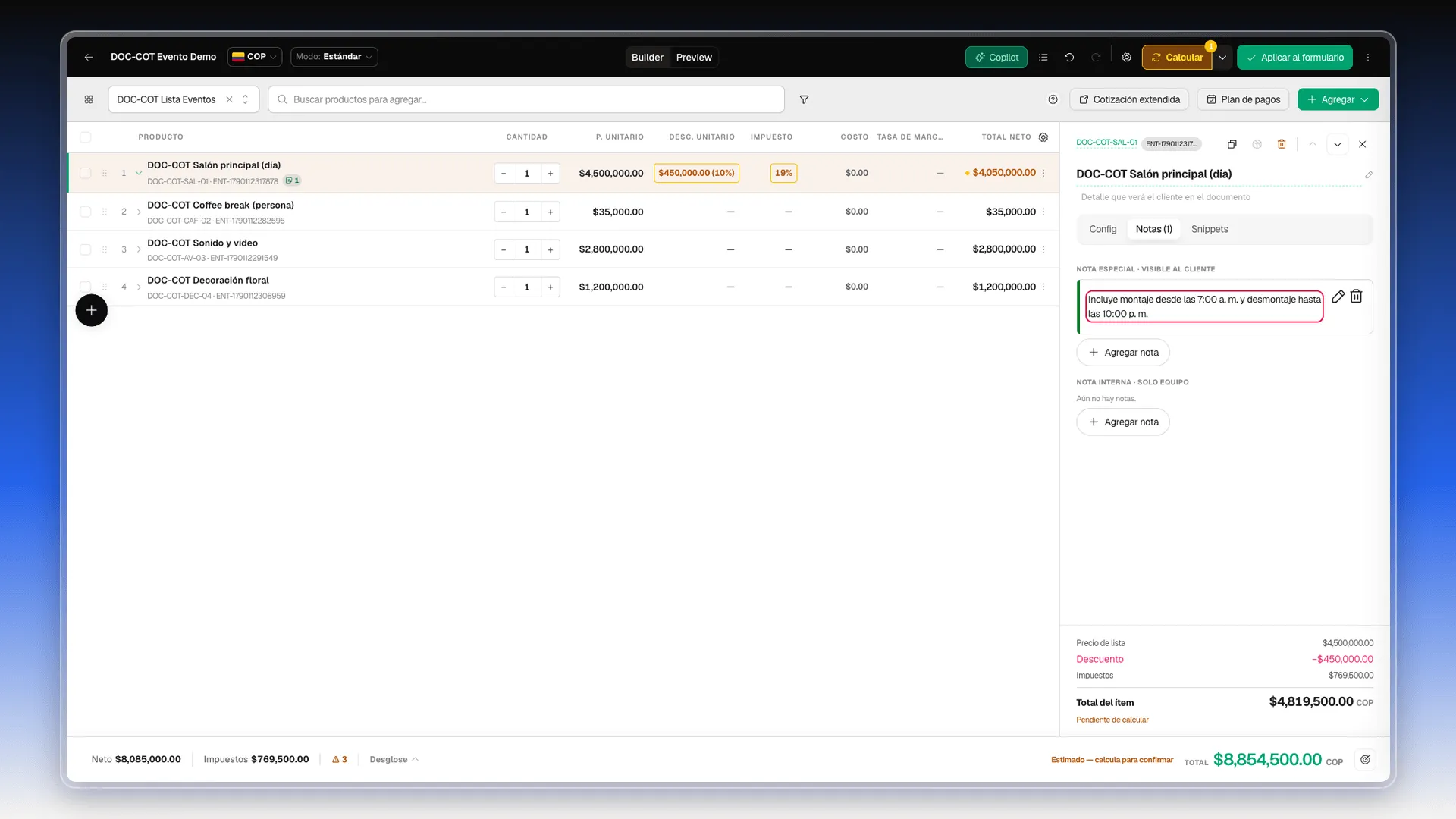The height and width of the screenshot is (819, 1456).
Task: Open the DOC-COT Lista Eventos selector
Action: [x=184, y=99]
